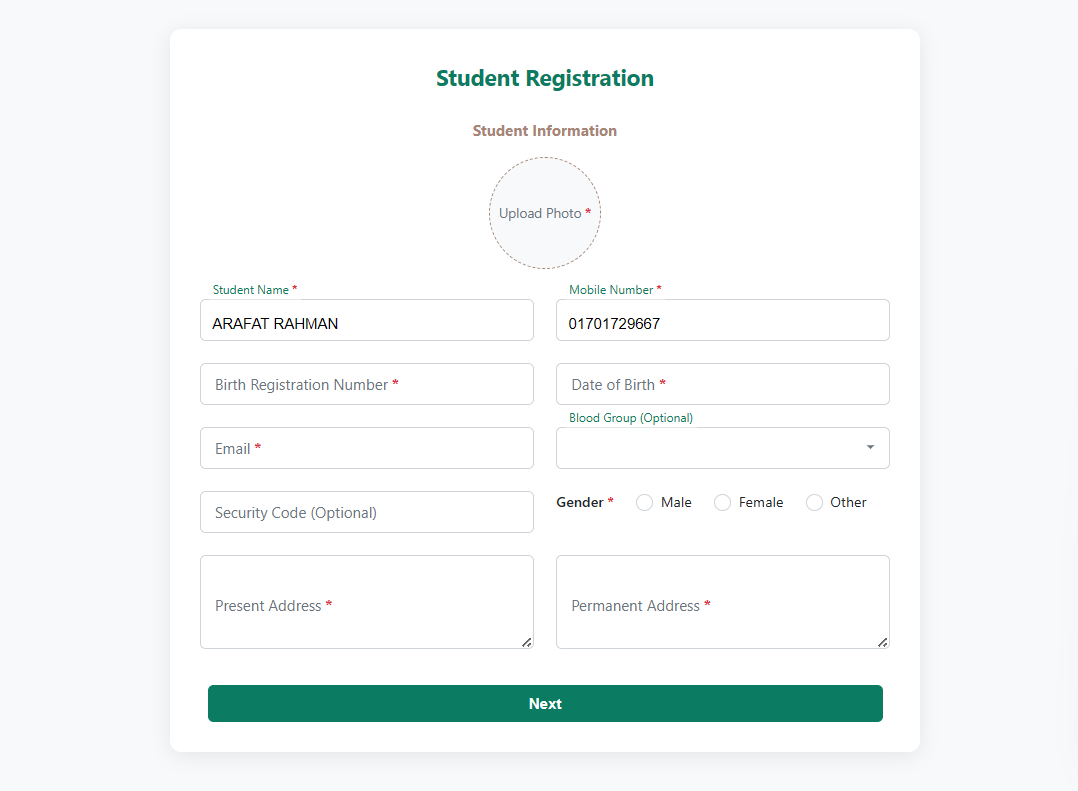Pick the Other gender radio button
The image size is (1078, 791).
[x=814, y=502]
